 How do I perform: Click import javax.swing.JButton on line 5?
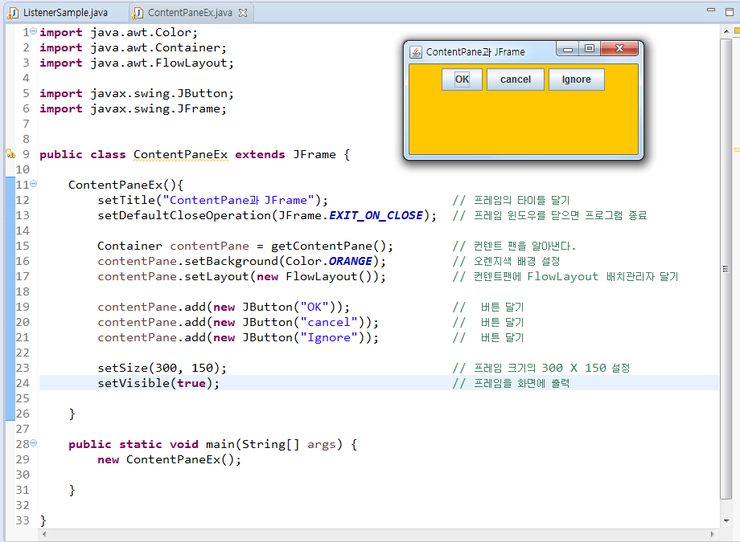coord(136,93)
